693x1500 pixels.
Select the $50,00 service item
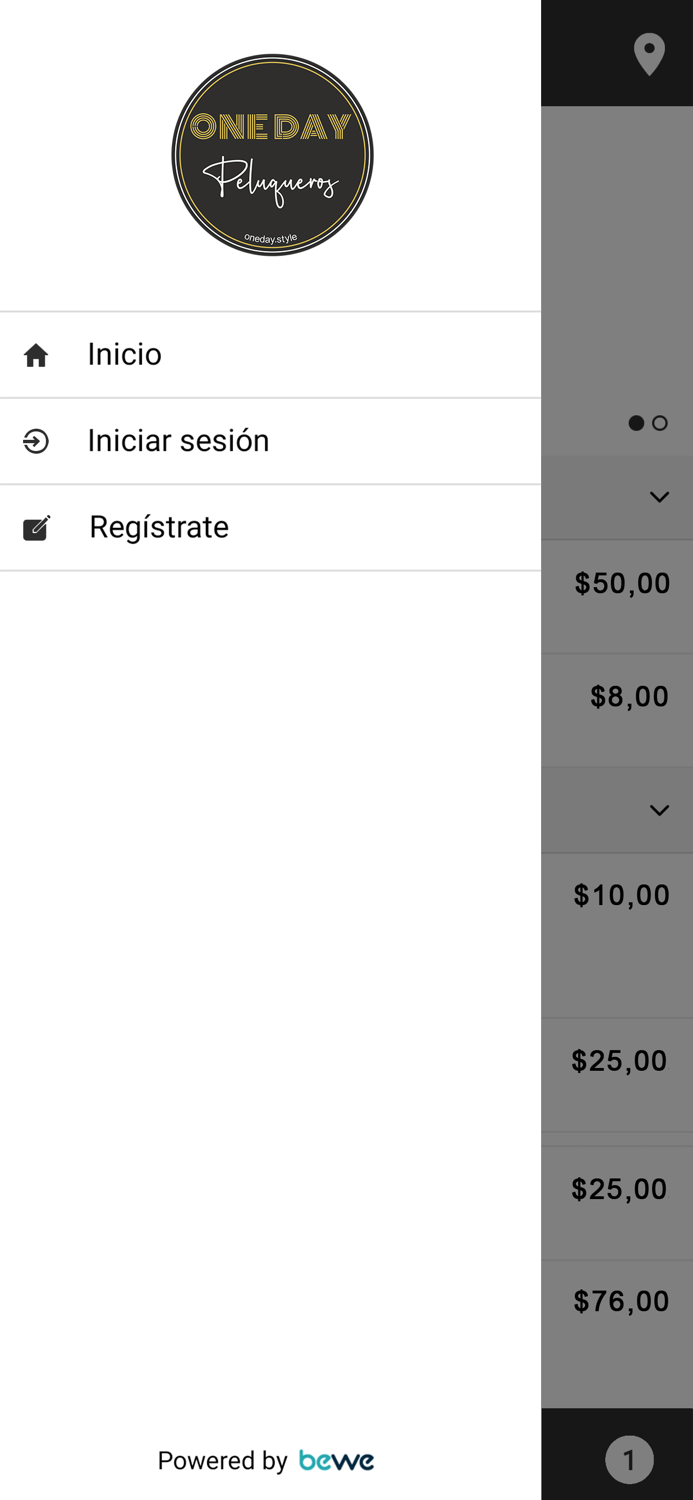coord(622,584)
